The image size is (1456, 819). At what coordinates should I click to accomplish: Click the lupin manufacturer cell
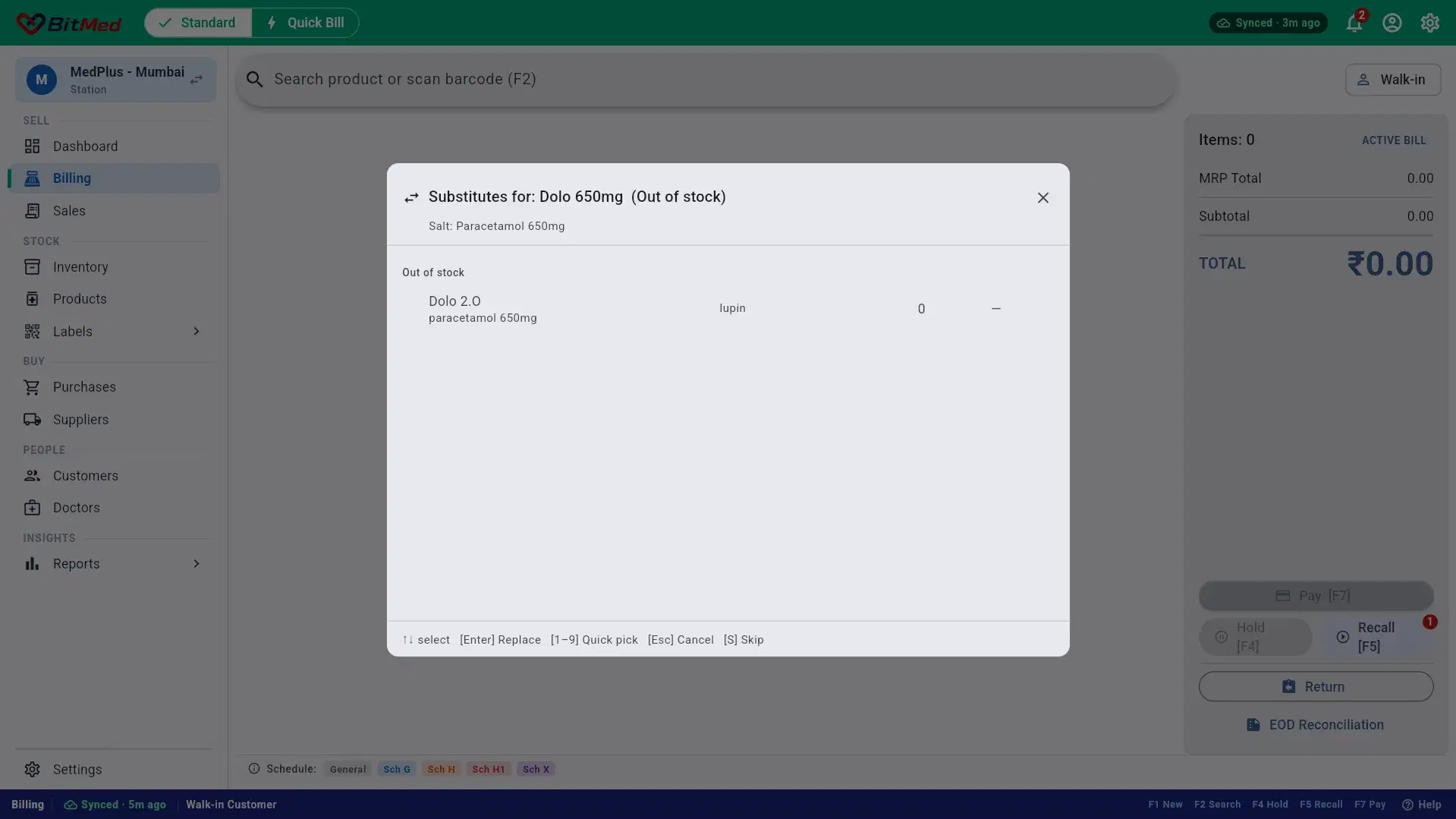732,308
